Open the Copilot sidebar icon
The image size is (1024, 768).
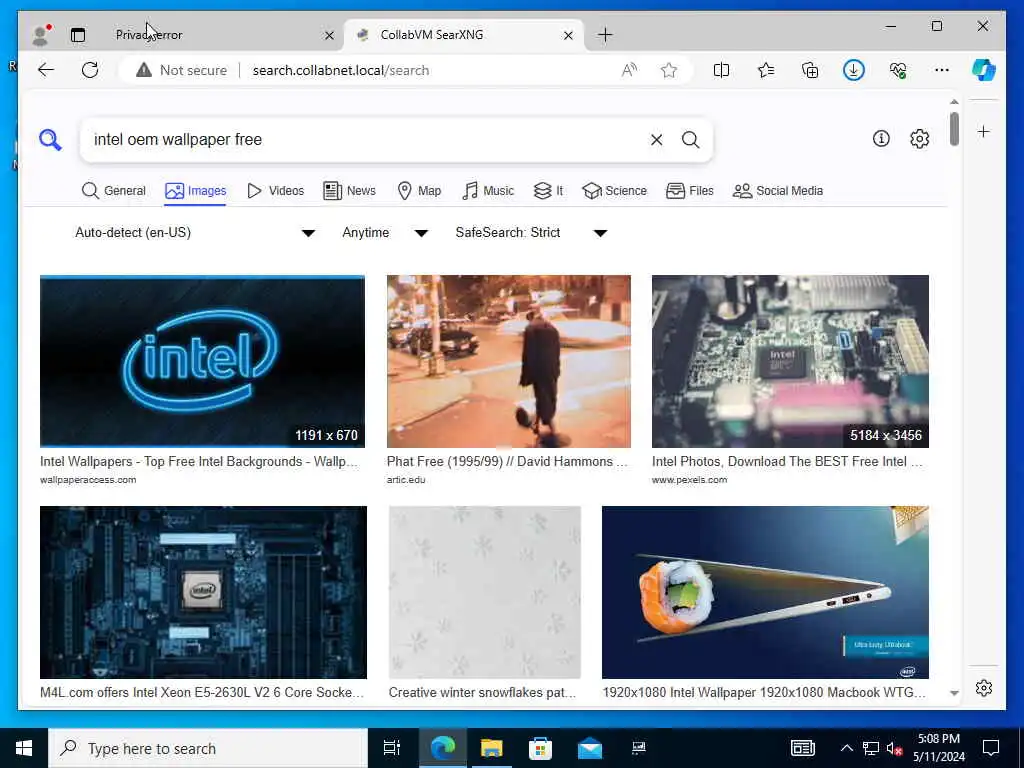point(984,70)
